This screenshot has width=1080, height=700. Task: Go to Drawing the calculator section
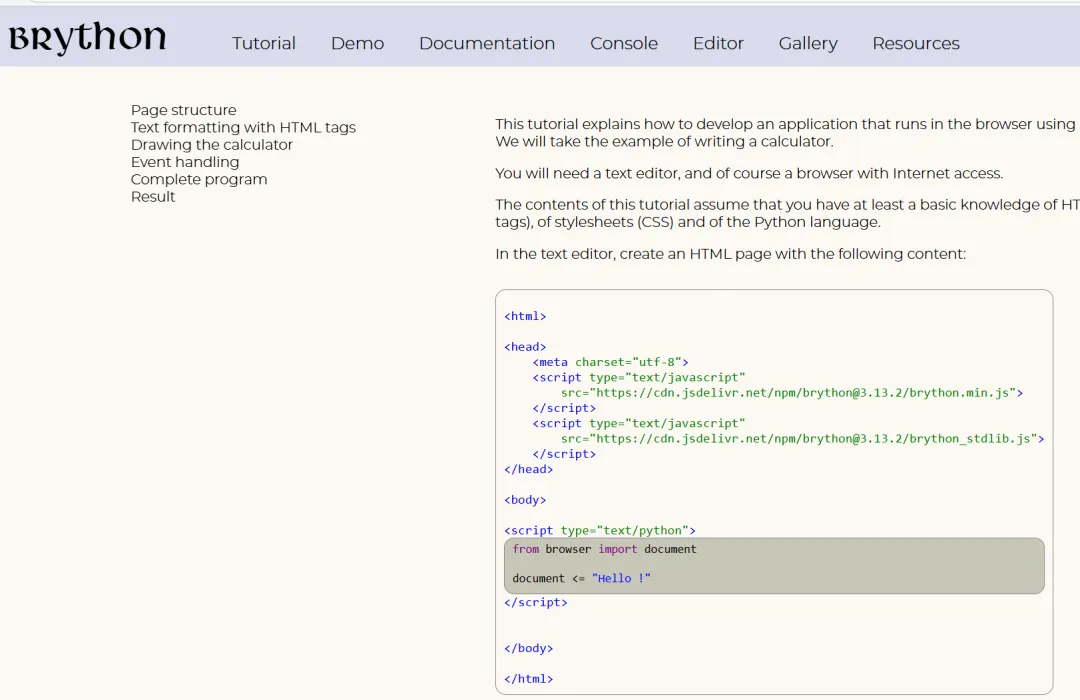212,145
